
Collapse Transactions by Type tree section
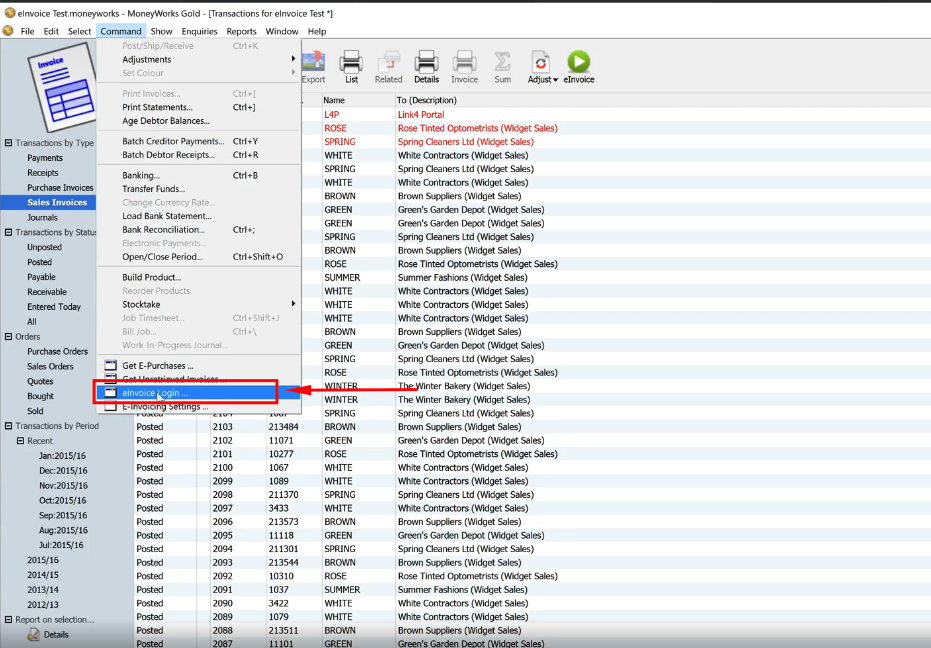point(8,143)
